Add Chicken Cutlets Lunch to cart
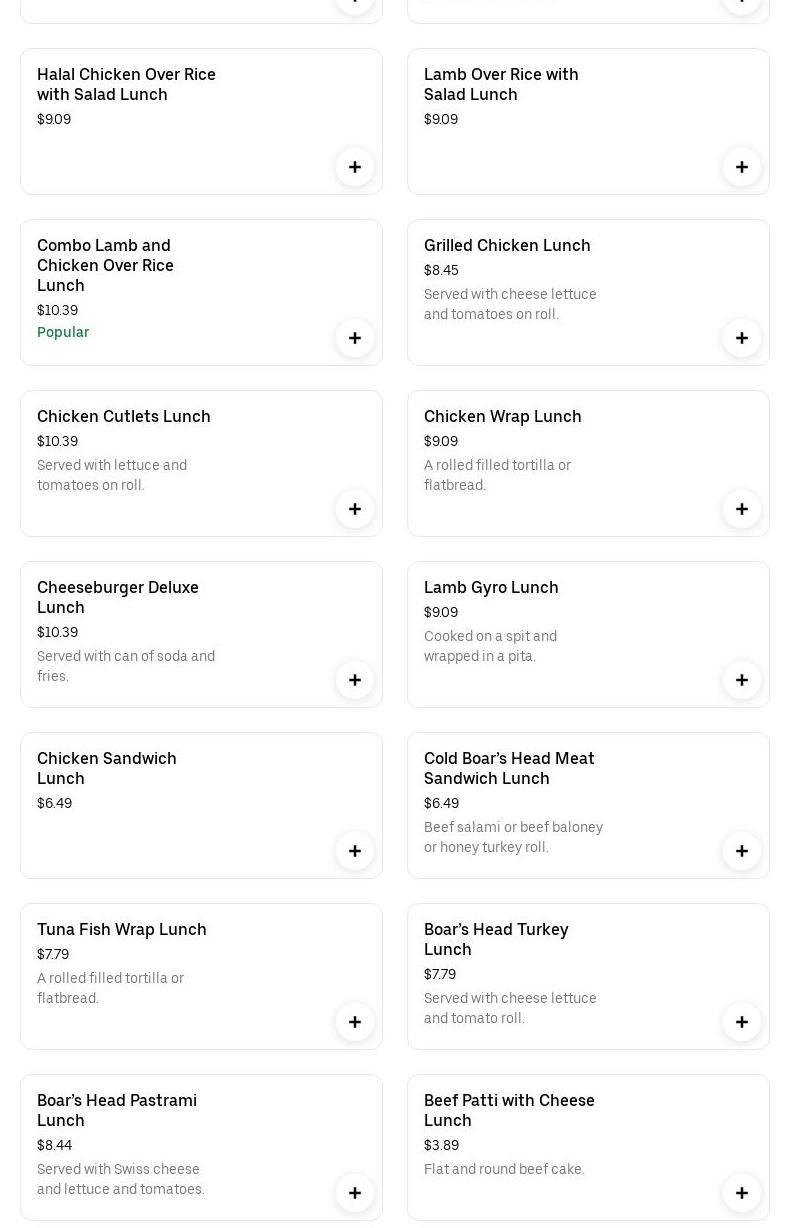This screenshot has height=1228, width=804. coord(355,509)
